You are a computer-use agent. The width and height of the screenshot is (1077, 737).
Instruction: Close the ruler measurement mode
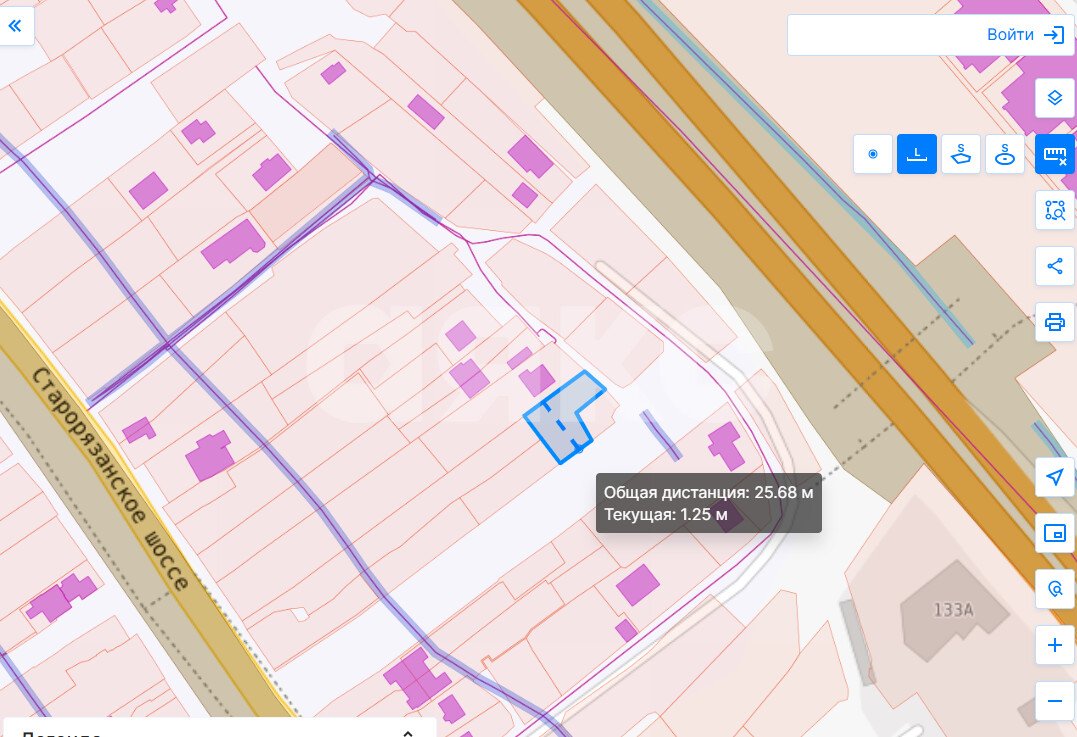[1055, 154]
